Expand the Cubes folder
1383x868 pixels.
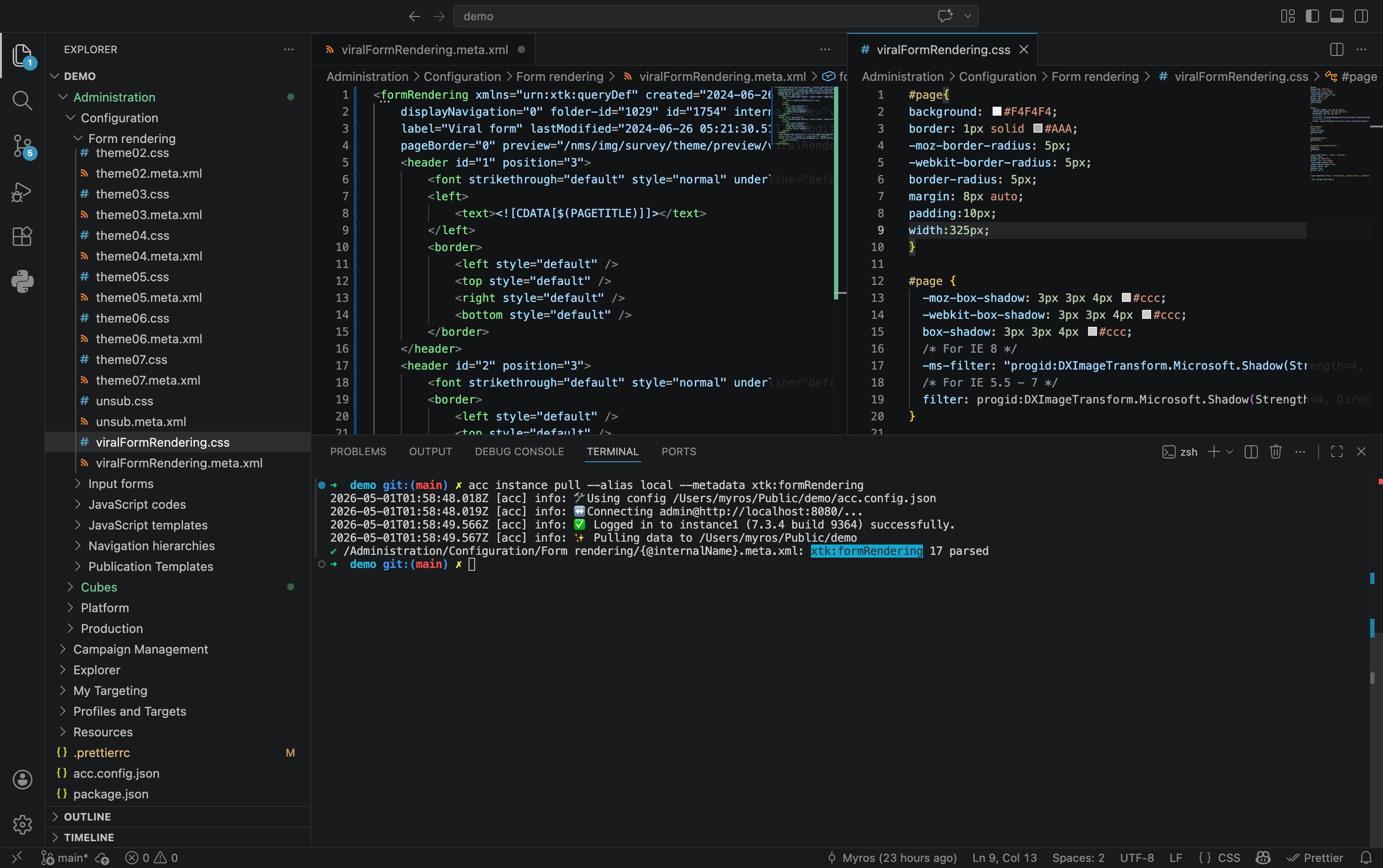(x=178, y=587)
